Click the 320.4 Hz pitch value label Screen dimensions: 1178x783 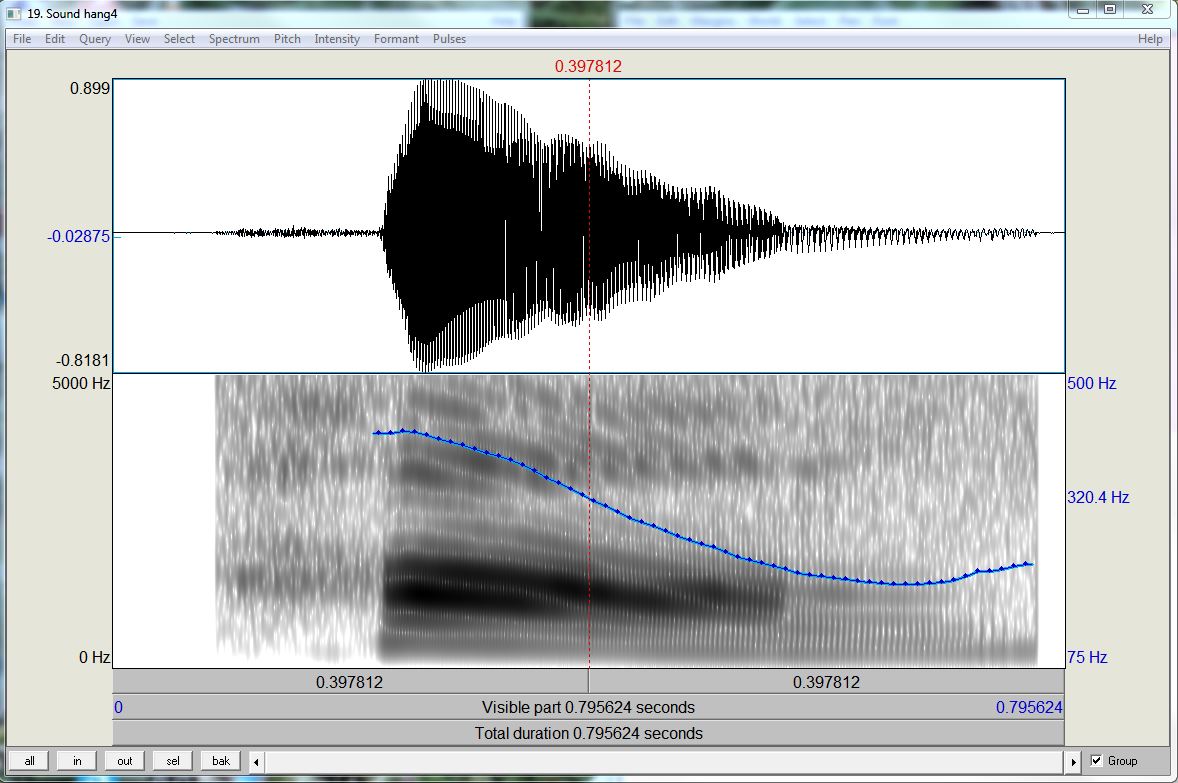point(1098,497)
